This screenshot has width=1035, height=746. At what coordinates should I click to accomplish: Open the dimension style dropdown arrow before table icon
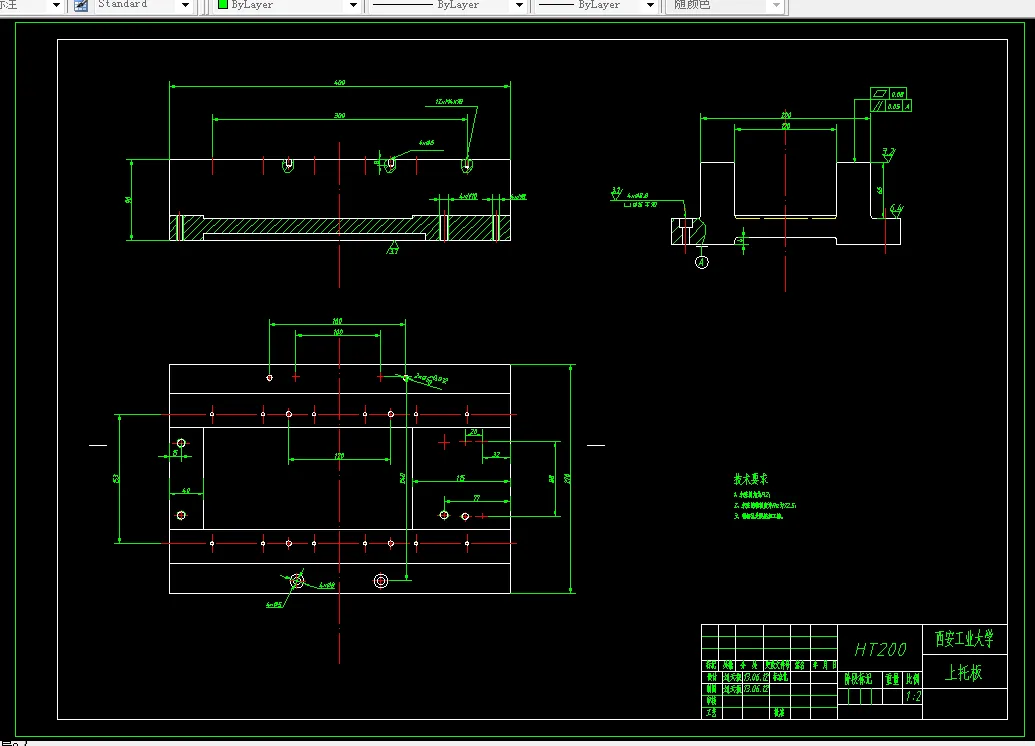coord(56,5)
